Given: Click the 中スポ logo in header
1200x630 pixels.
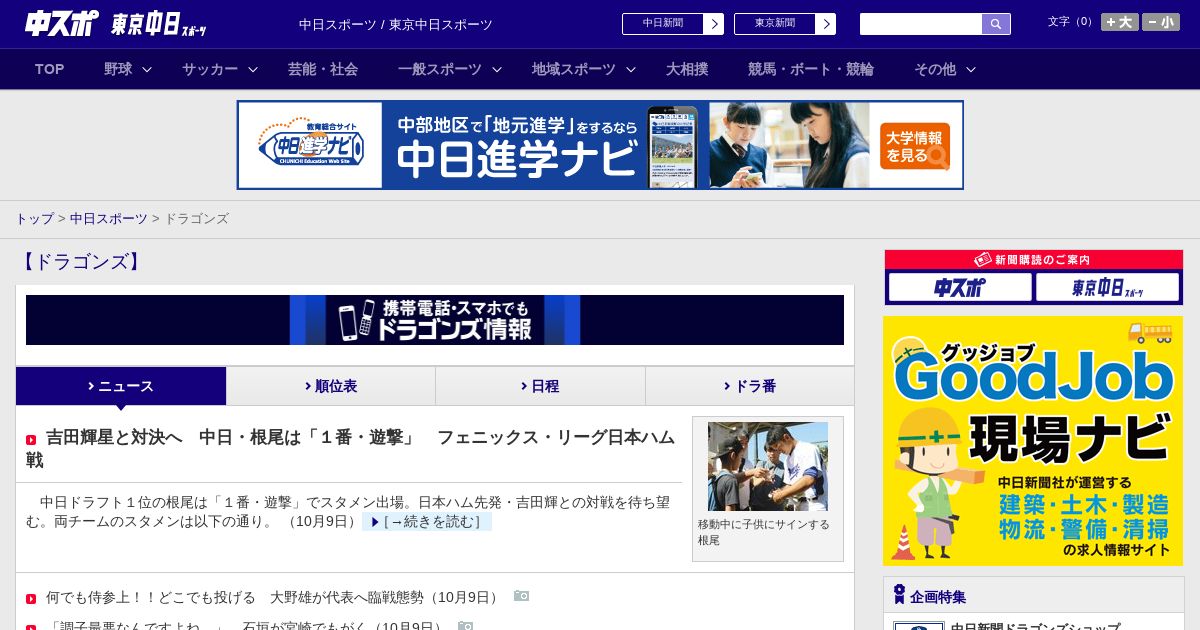Looking at the screenshot, I should point(62,24).
